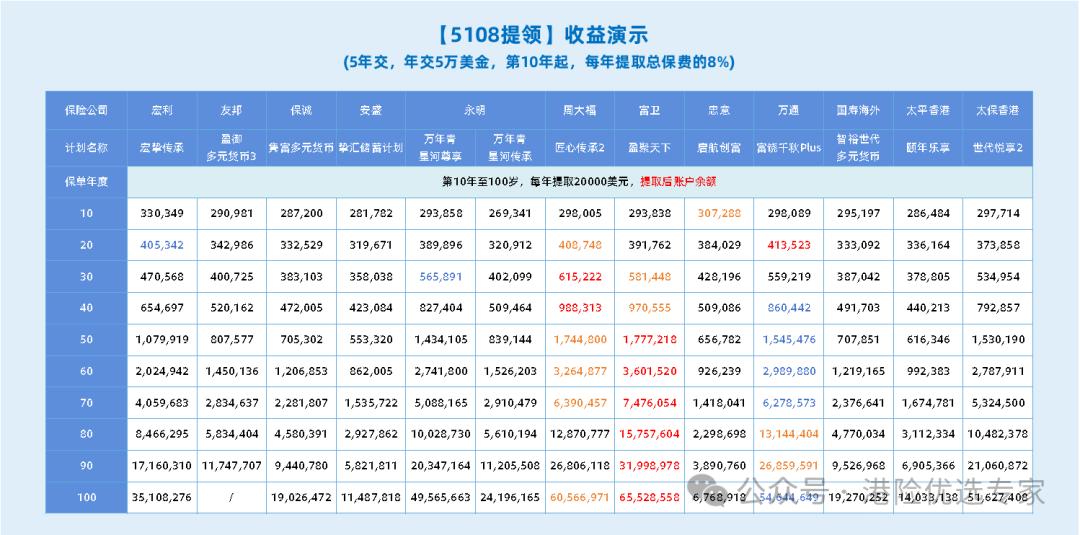Viewport: 1080px width, 535px height.
Task: Click the red value 1,777,218
Action: click(650, 339)
